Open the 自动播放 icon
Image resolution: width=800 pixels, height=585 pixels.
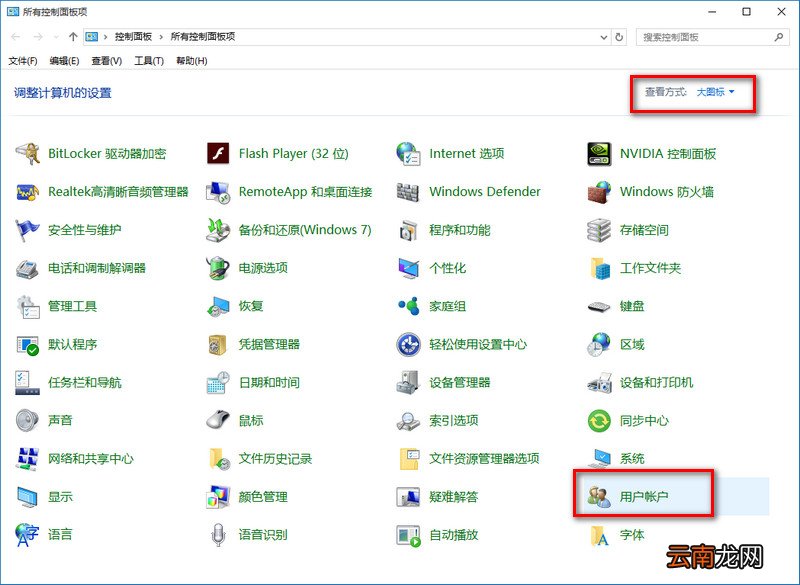tap(408, 535)
